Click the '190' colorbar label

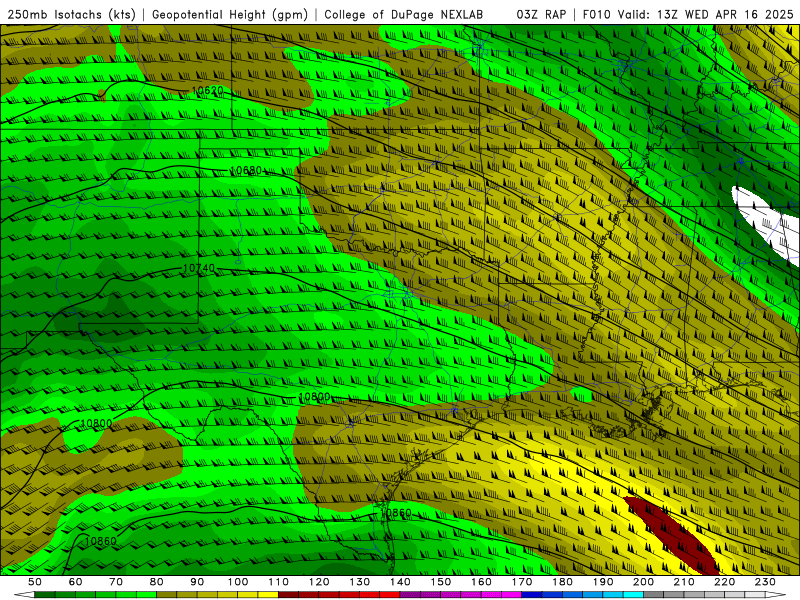tap(603, 582)
